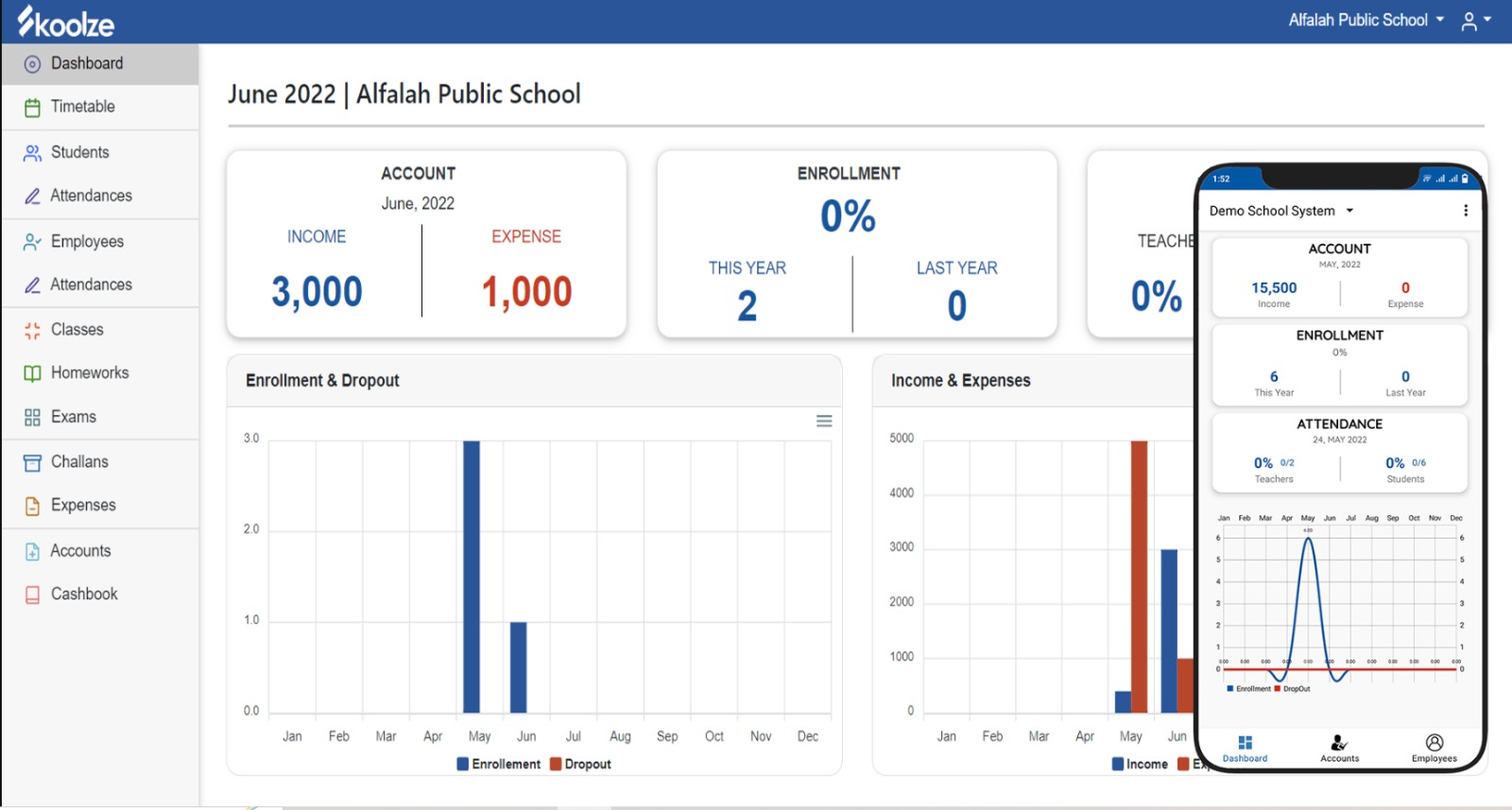Click the "THIS YEAR" value "2"
The width and height of the screenshot is (1512, 810).
747,306
